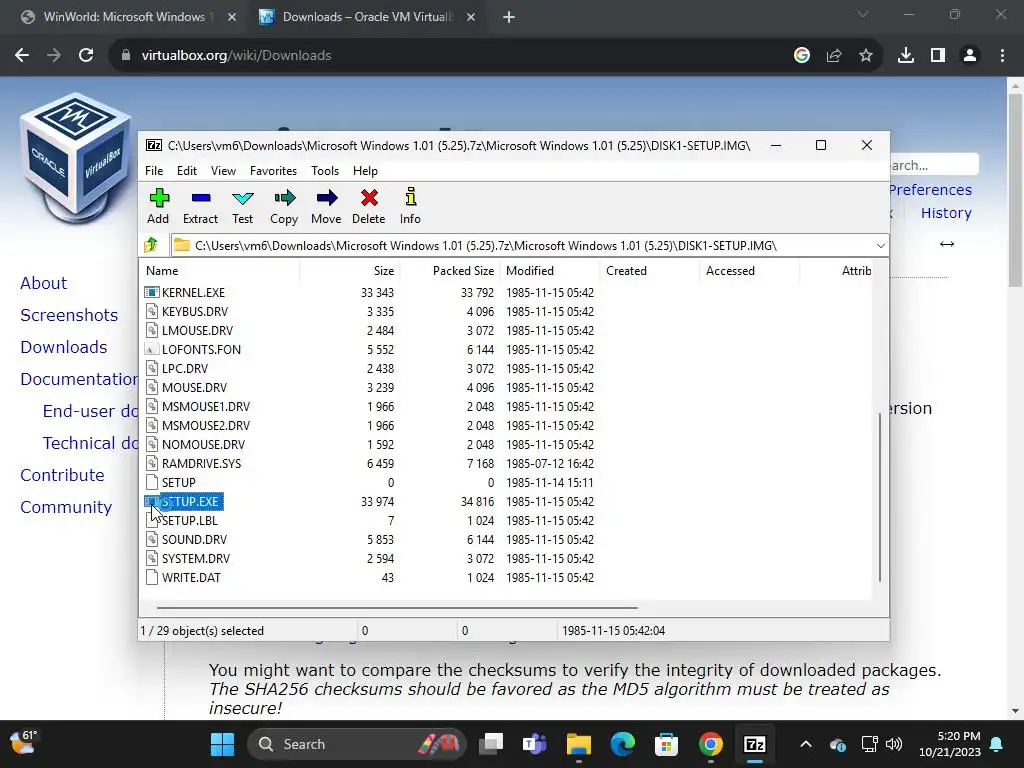Click the Windows taskbar Search box

(359, 744)
